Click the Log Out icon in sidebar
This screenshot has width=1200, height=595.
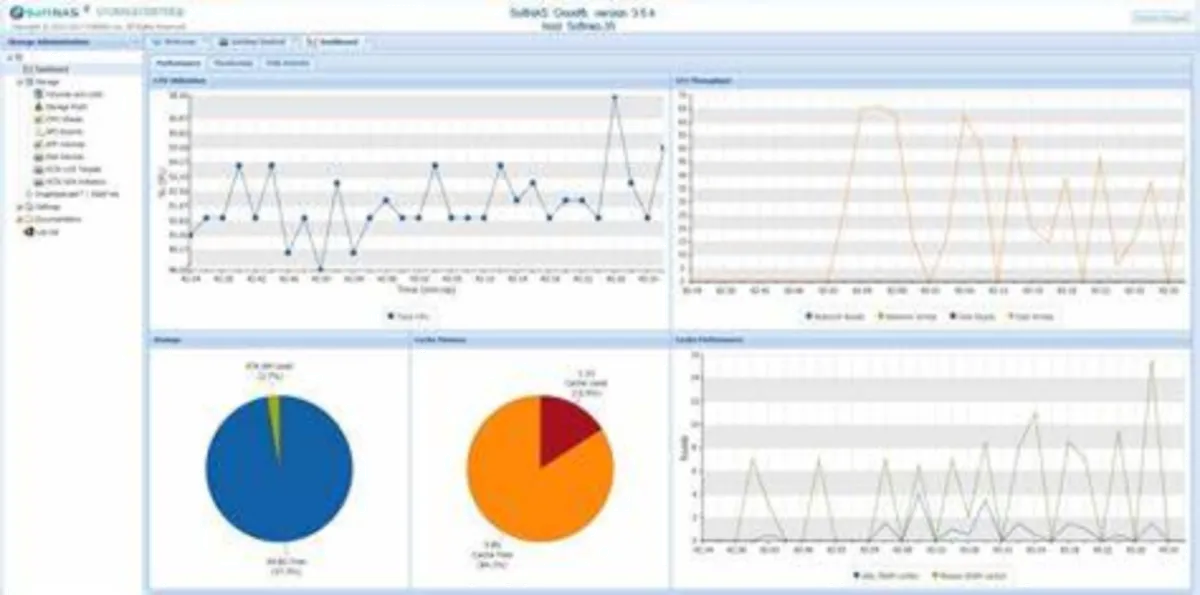pos(29,231)
